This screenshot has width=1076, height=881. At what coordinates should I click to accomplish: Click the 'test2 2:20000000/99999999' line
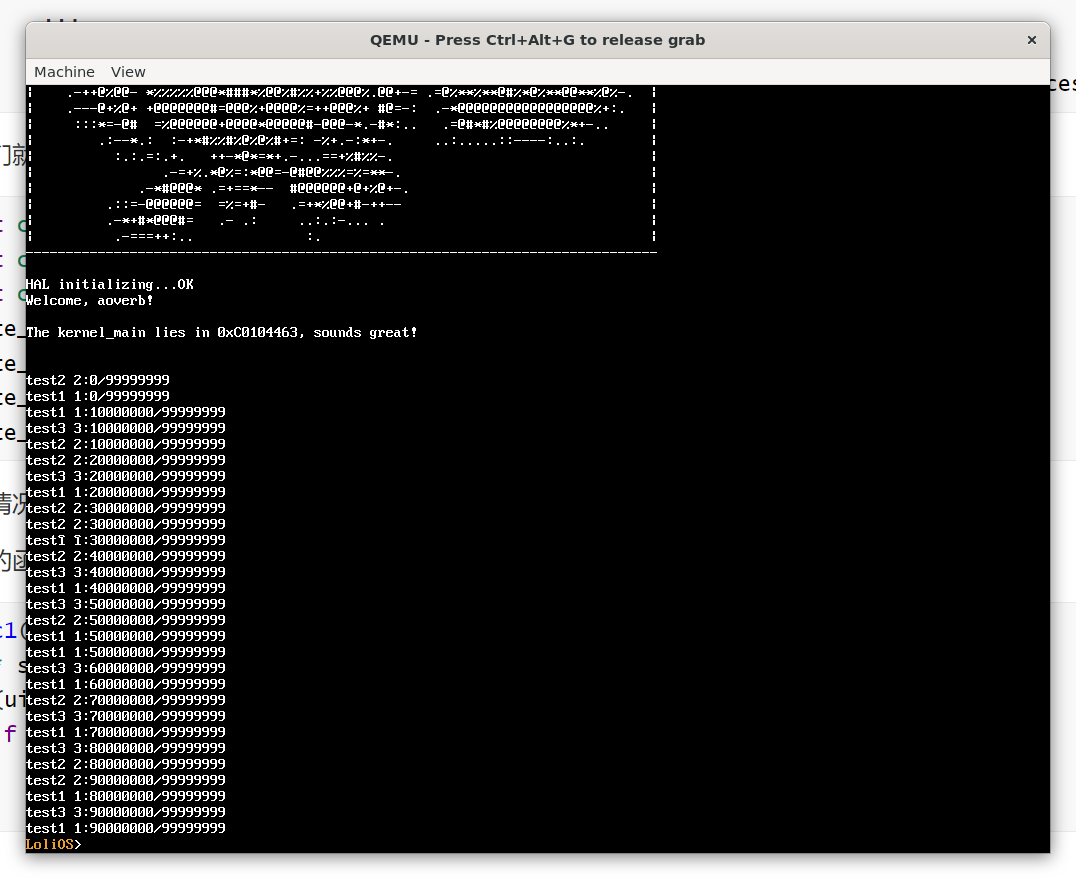click(x=126, y=461)
